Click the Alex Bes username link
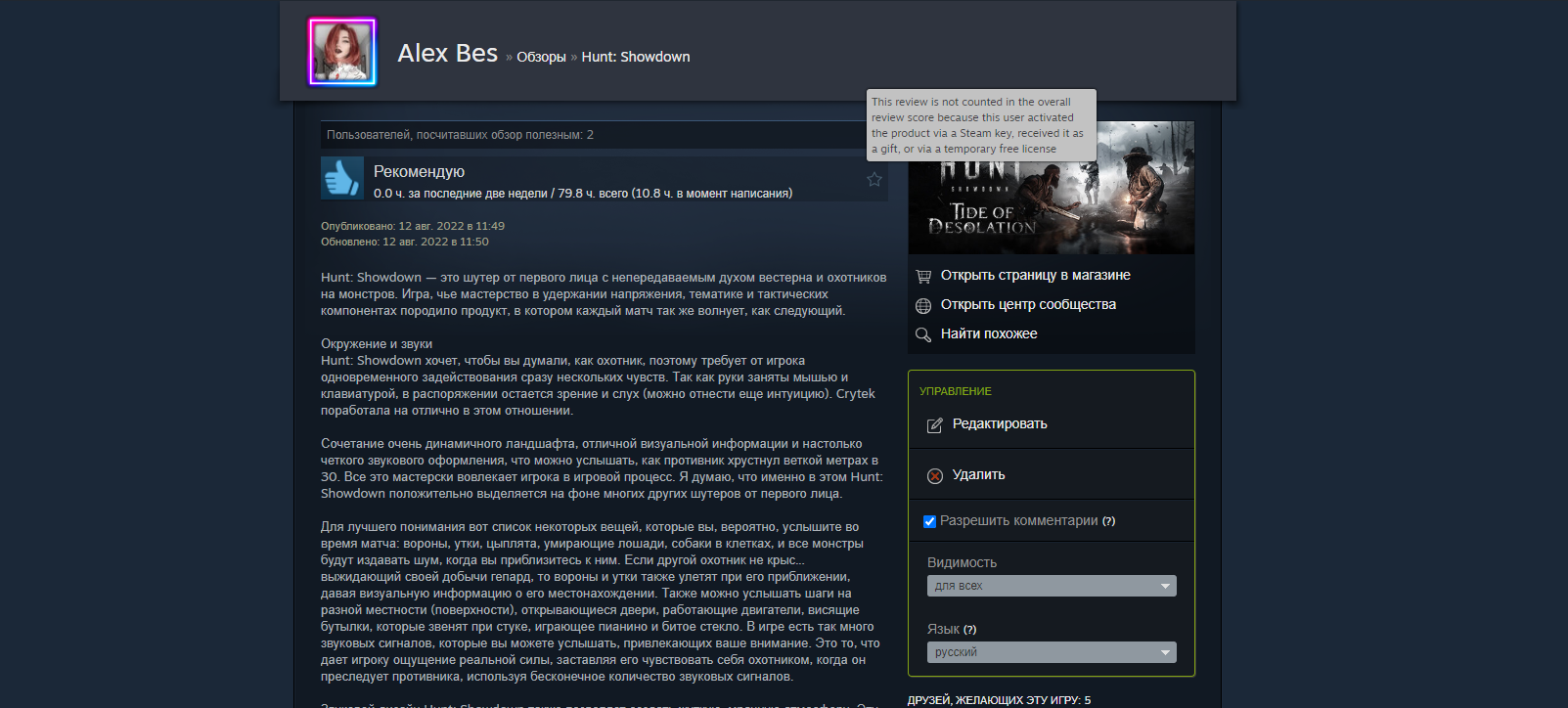Image resolution: width=1568 pixels, height=708 pixels. point(447,54)
